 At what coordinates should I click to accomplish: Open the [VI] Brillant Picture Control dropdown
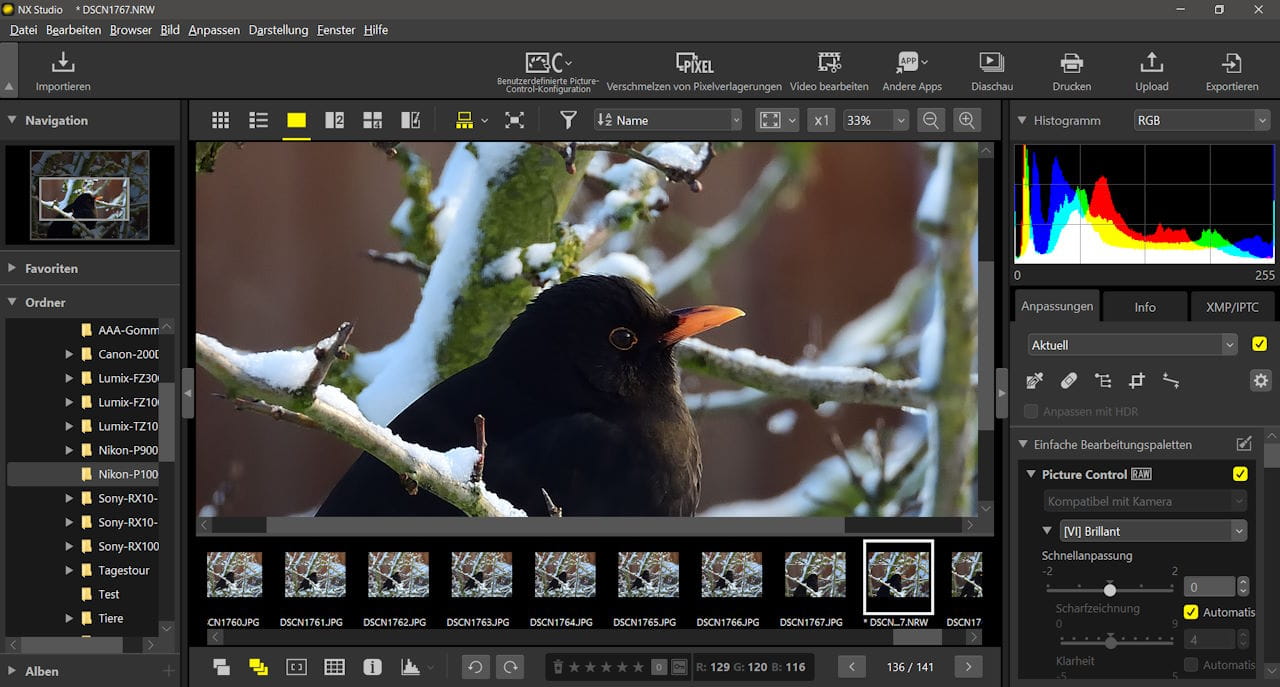(1153, 531)
